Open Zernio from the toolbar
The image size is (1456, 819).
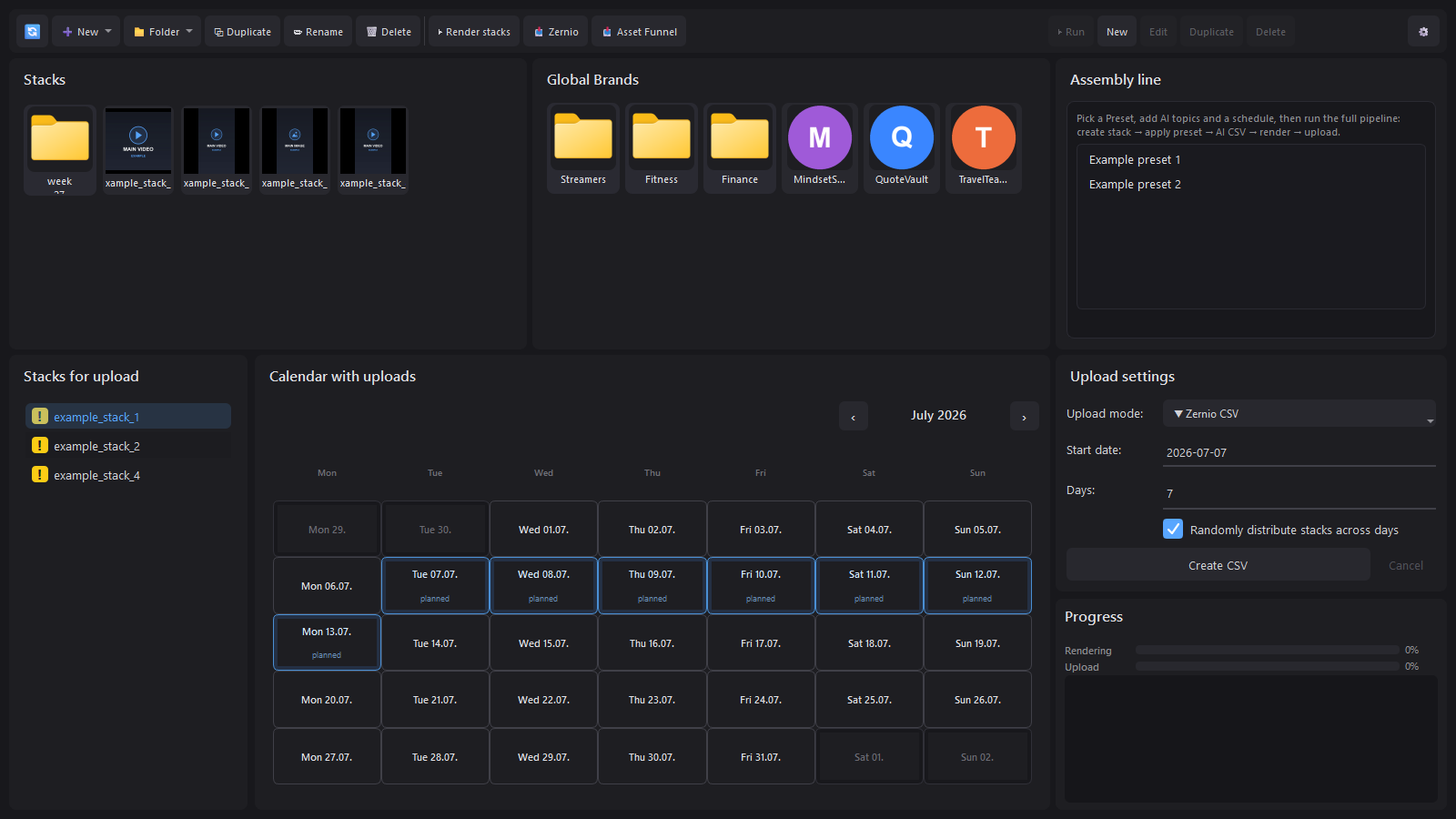tap(556, 32)
